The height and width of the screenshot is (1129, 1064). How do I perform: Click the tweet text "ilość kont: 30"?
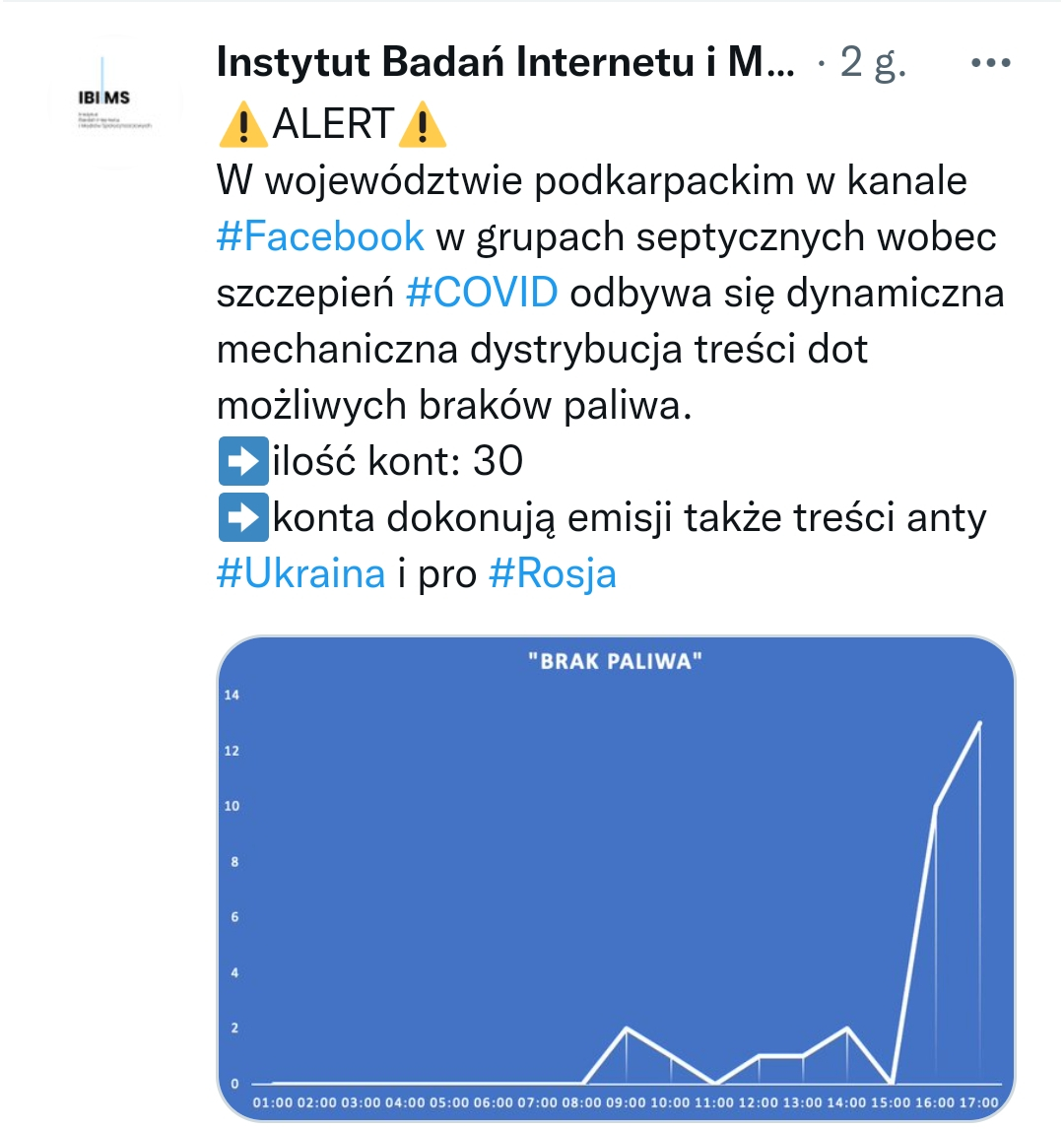coord(398,461)
